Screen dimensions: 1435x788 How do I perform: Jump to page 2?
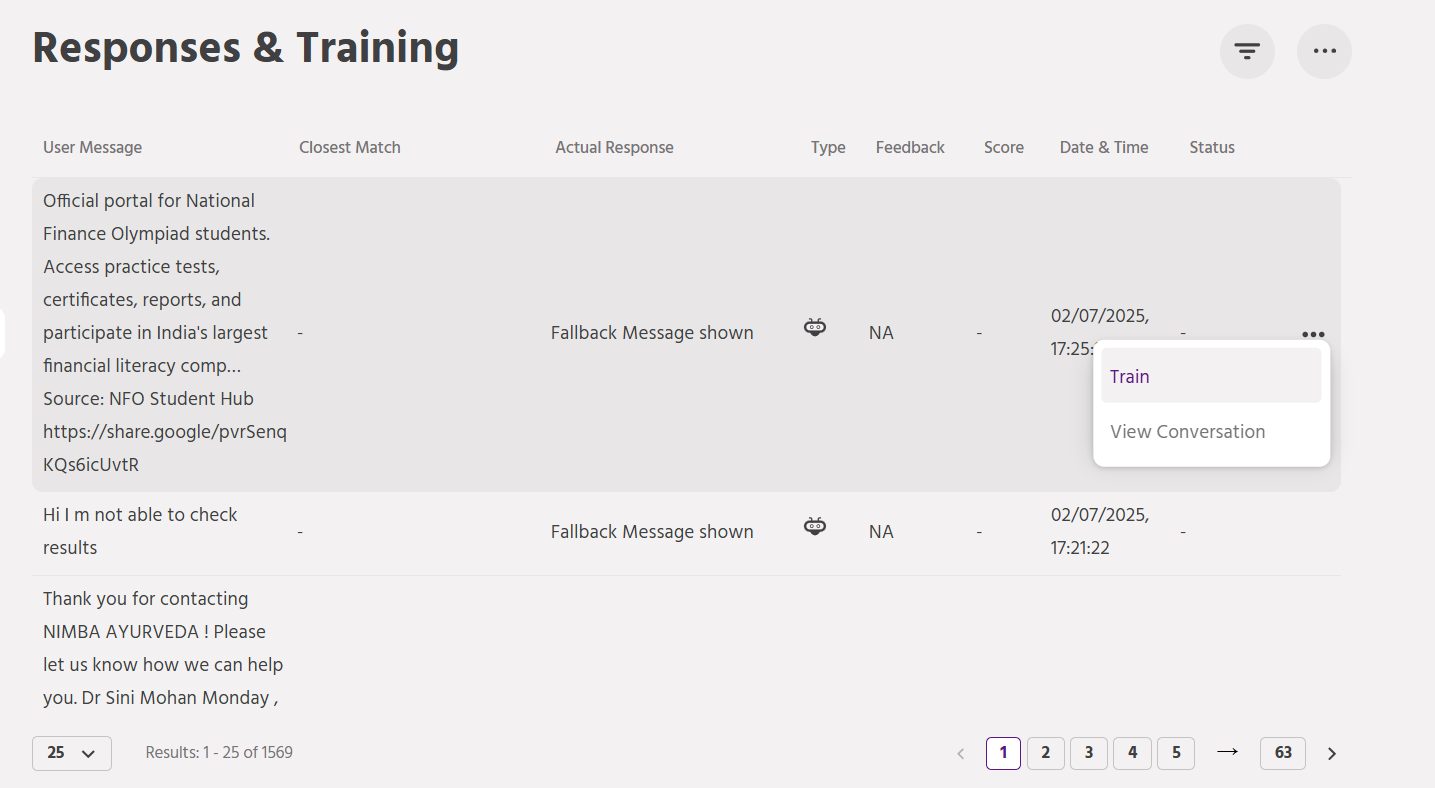point(1045,753)
